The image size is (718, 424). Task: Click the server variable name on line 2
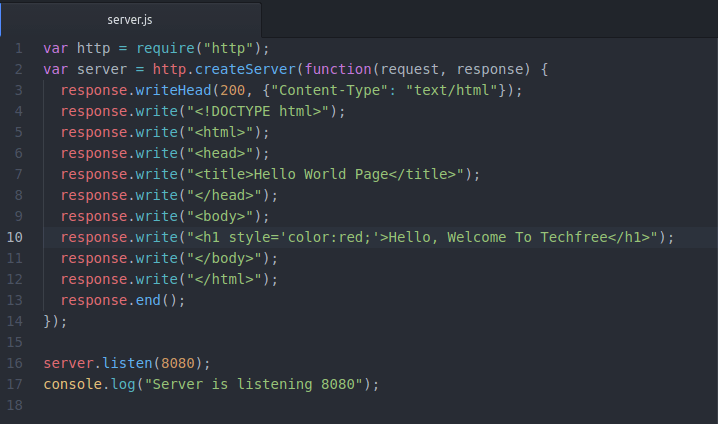(102, 69)
